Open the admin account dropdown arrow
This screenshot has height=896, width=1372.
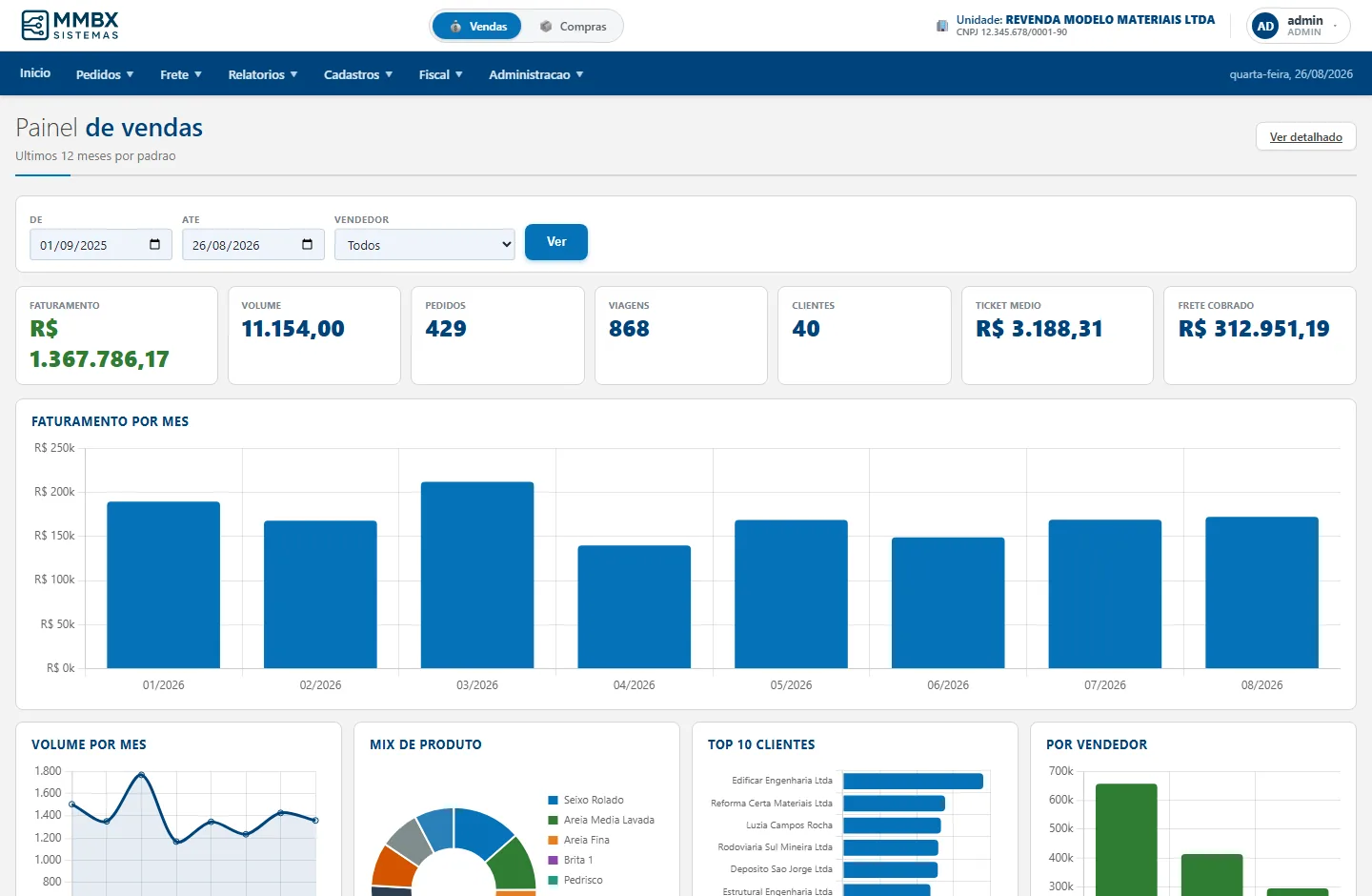(1336, 26)
